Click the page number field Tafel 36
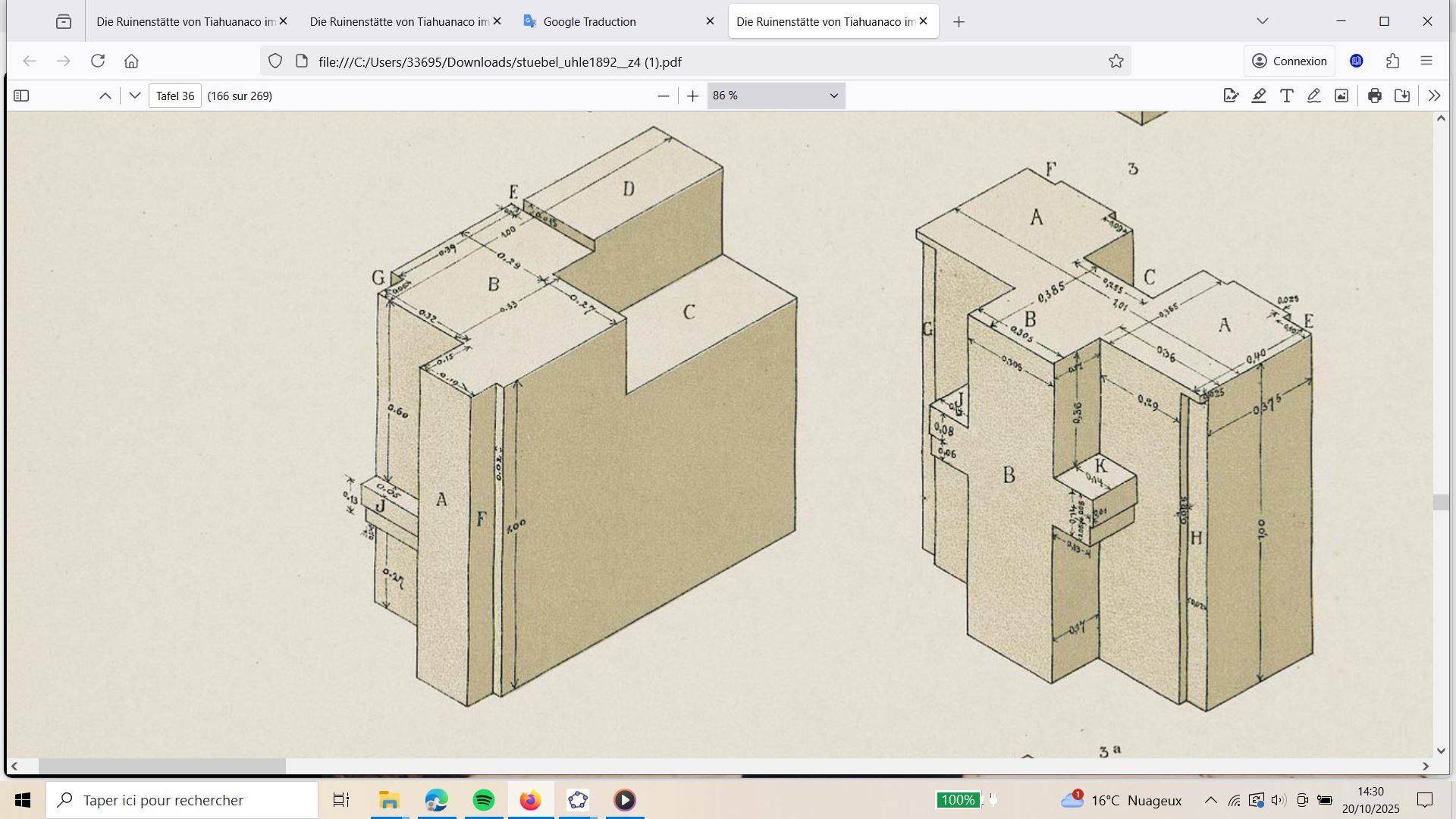 tap(175, 96)
